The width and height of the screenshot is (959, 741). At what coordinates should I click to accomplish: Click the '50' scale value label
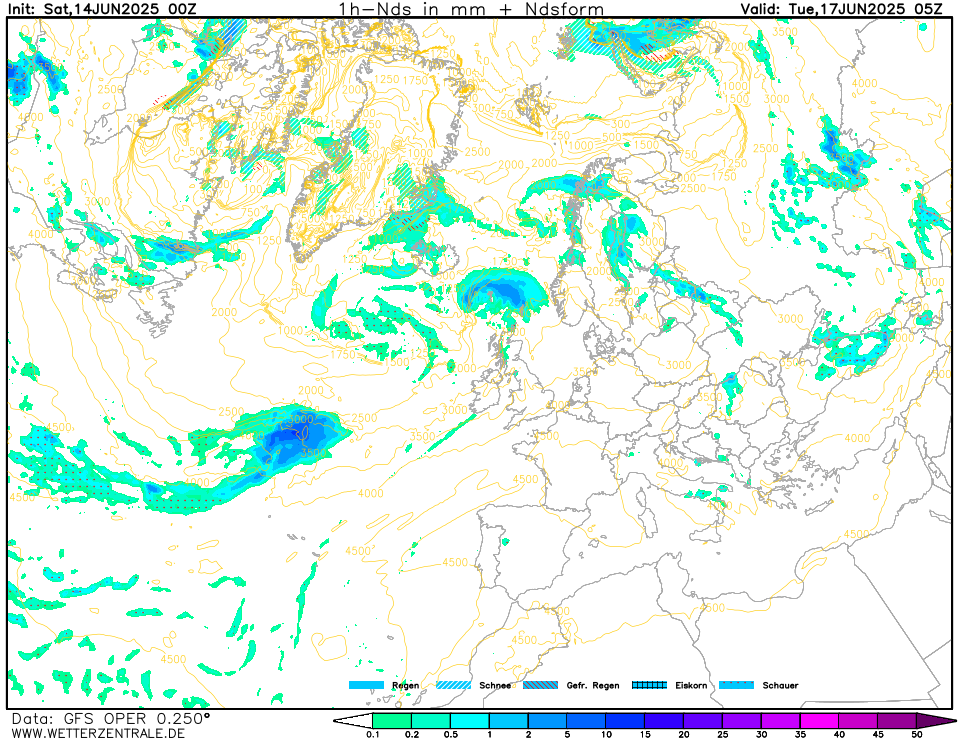click(x=917, y=735)
